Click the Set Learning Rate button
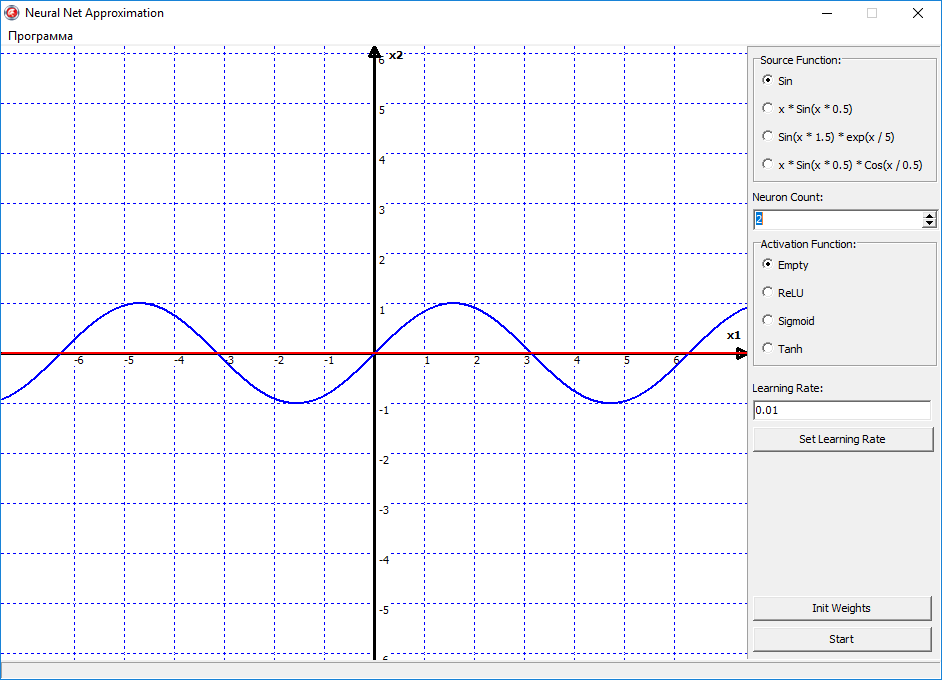This screenshot has width=942, height=680. 842,439
